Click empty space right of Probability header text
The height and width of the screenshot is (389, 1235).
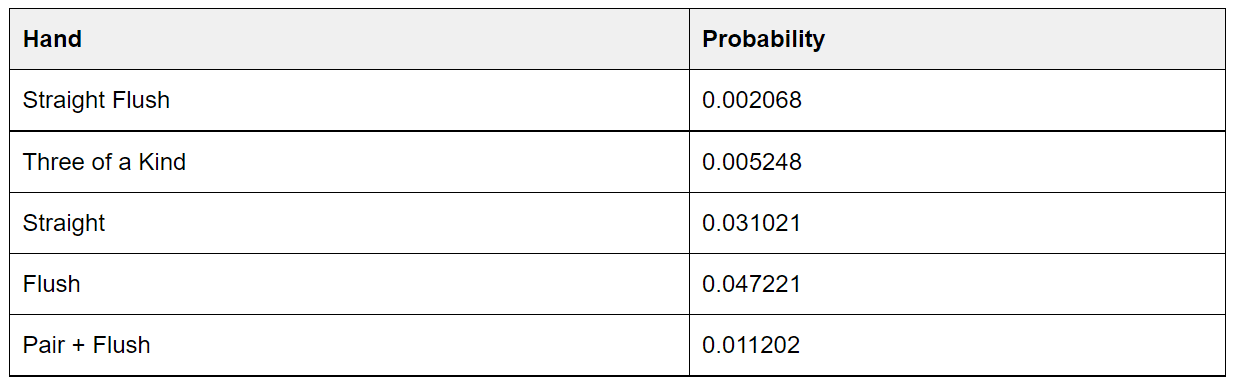[1020, 39]
